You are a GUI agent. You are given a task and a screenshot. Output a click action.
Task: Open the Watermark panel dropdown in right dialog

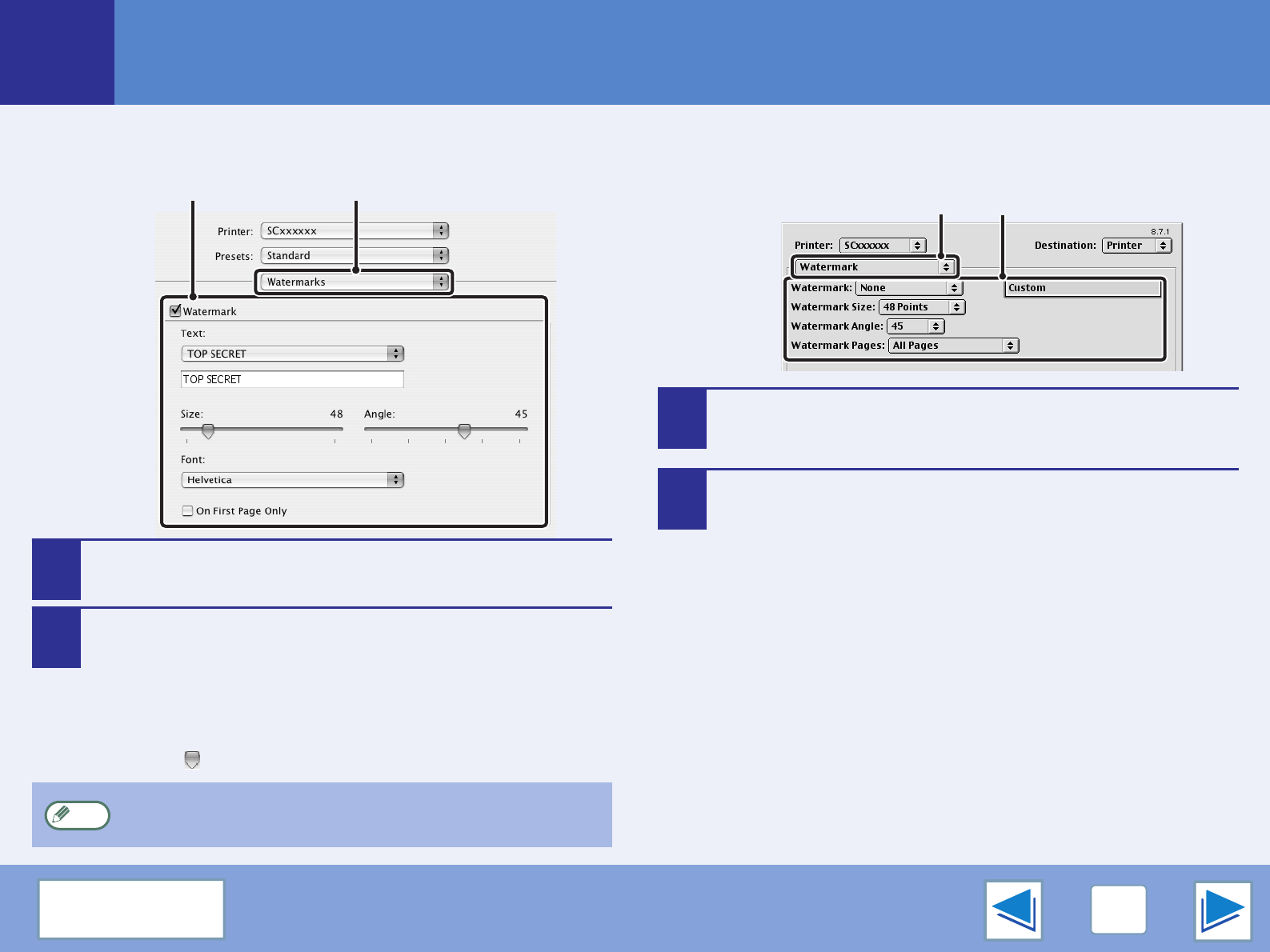coord(875,267)
